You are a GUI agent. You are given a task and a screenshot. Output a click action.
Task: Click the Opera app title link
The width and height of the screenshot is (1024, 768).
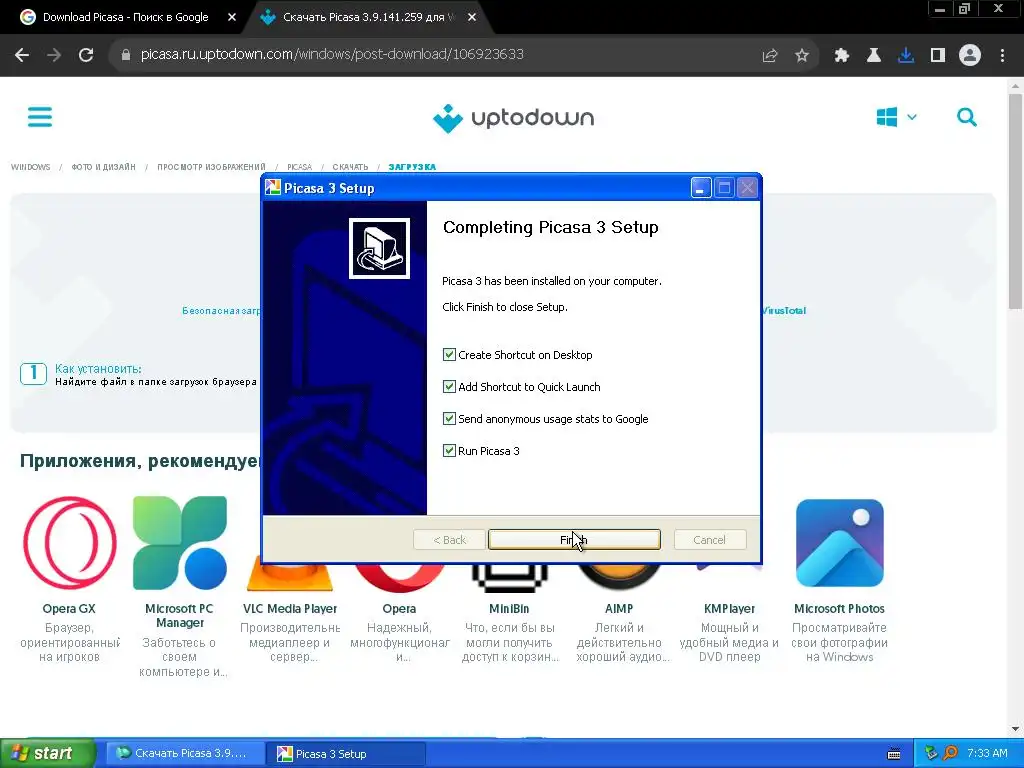click(x=399, y=609)
